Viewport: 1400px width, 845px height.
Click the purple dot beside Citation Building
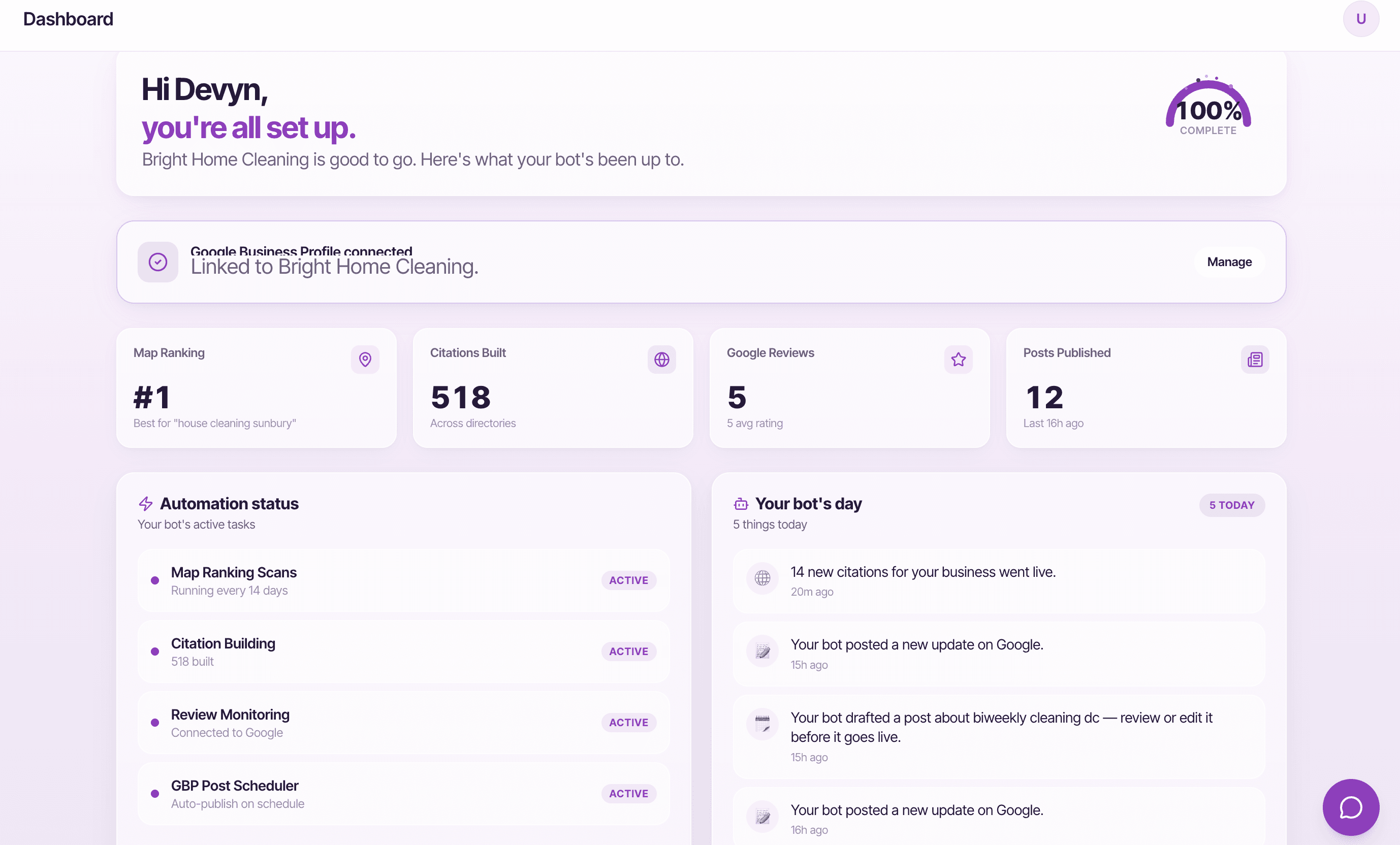[x=154, y=652]
